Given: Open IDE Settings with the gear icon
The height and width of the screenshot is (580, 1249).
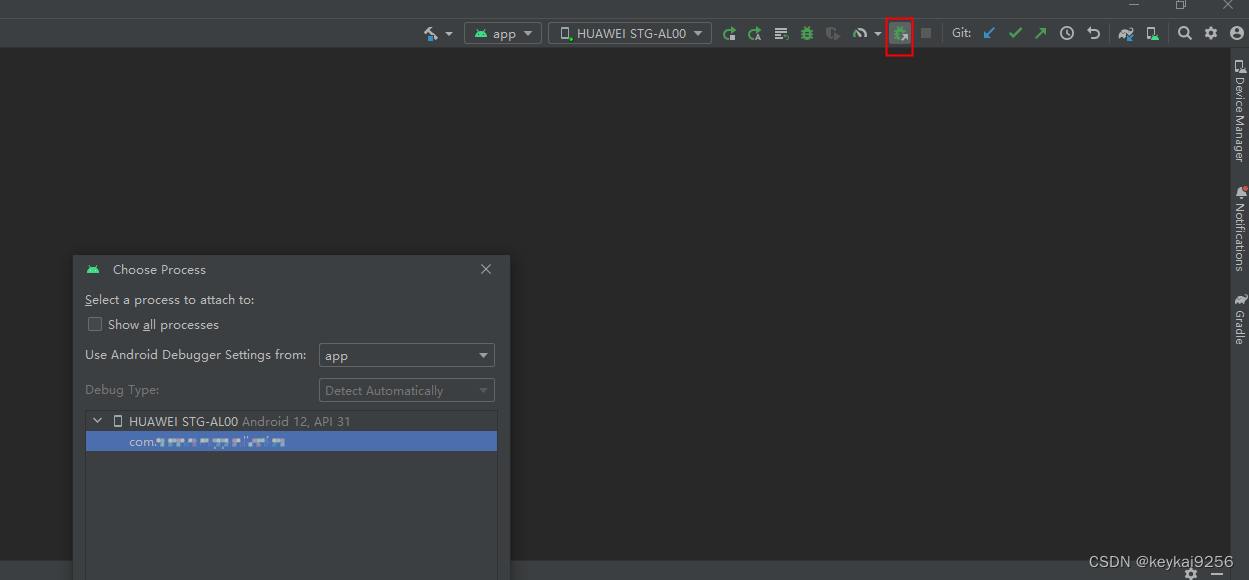Looking at the screenshot, I should point(1211,32).
